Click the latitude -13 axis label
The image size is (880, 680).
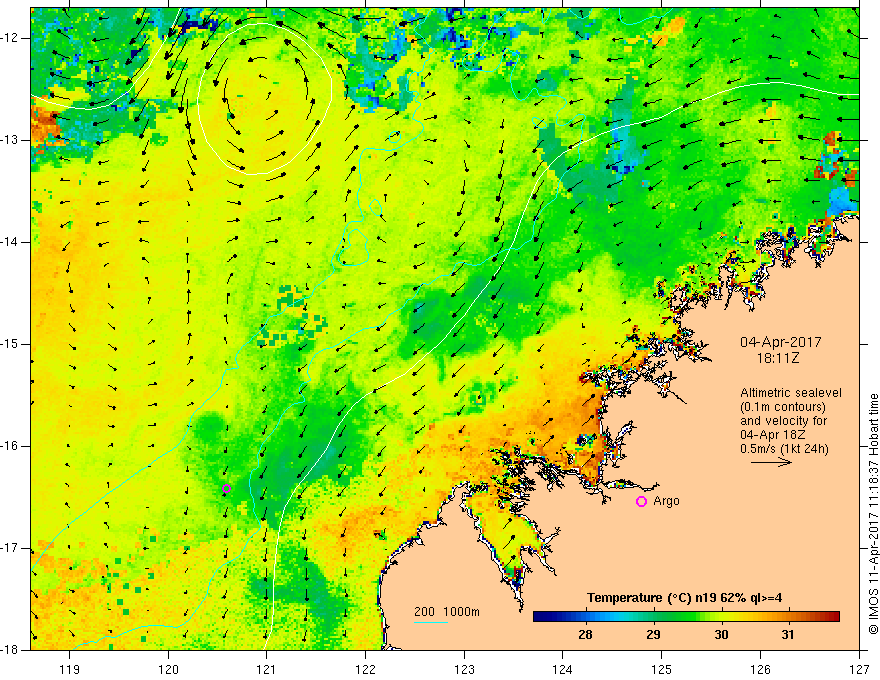coord(10,140)
